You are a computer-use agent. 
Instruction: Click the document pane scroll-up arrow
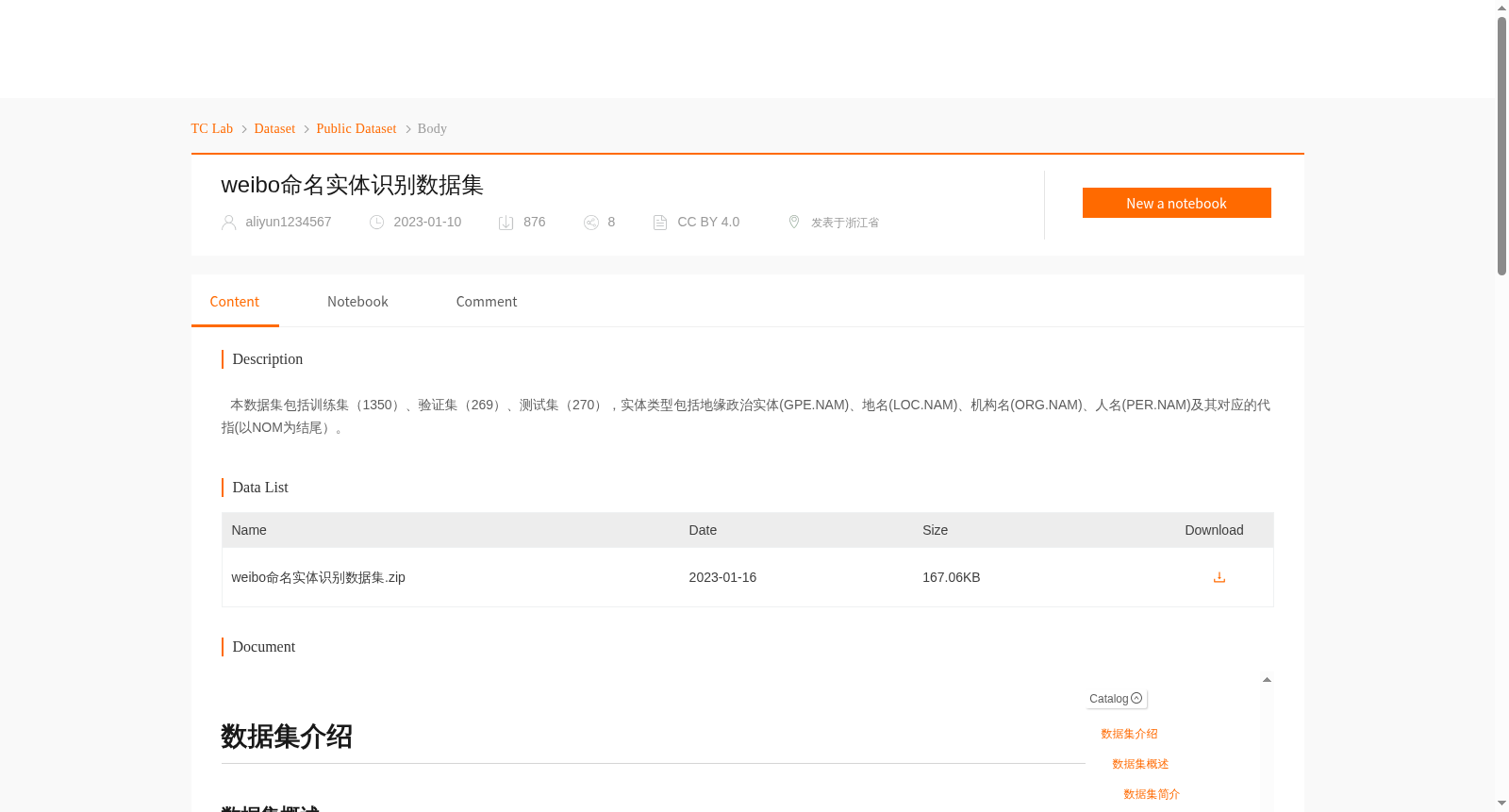click(1267, 680)
